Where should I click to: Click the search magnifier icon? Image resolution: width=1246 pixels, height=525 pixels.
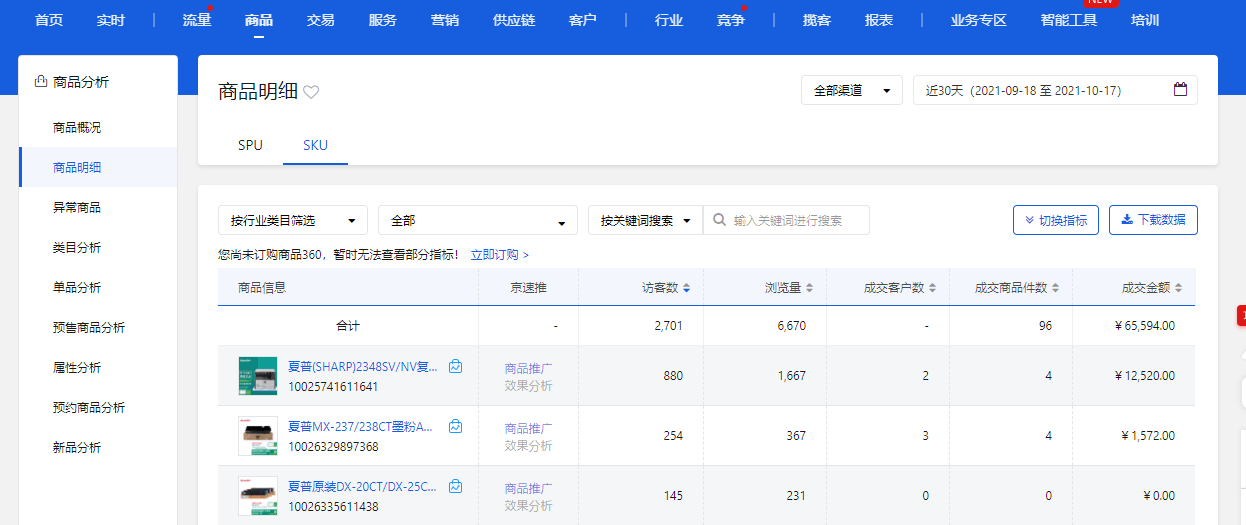718,220
